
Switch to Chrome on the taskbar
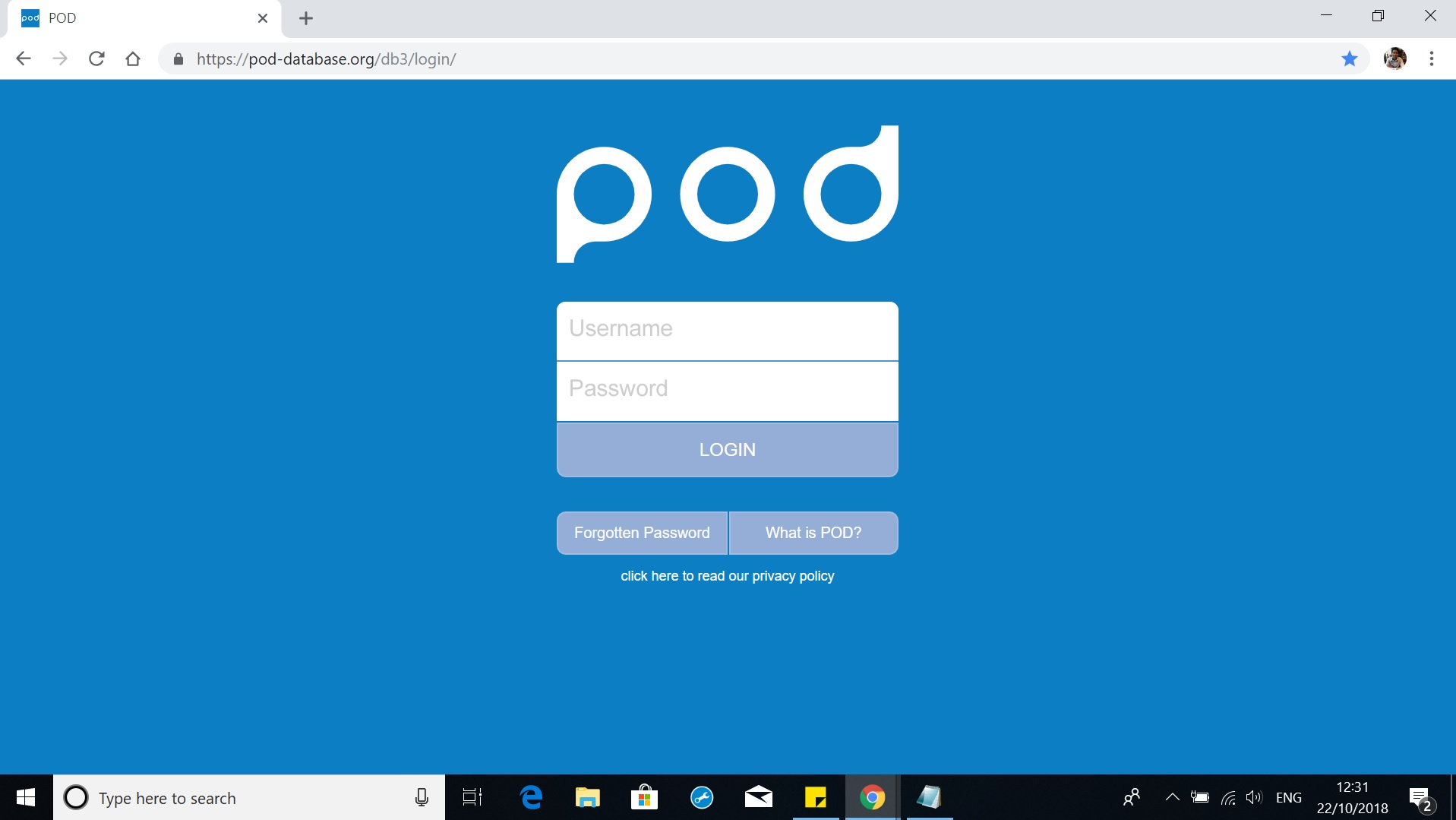click(873, 797)
